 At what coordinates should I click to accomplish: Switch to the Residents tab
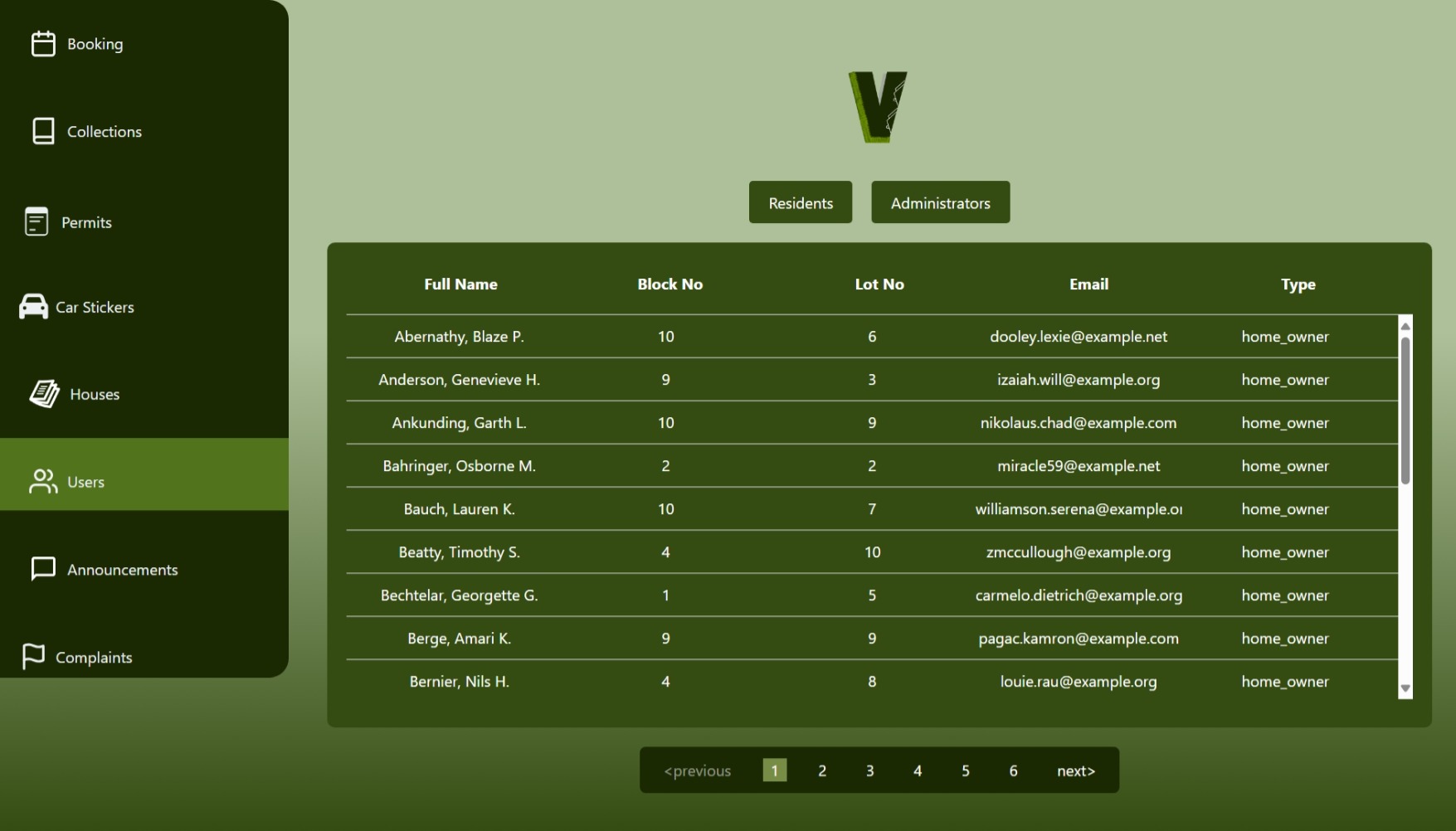coord(800,203)
